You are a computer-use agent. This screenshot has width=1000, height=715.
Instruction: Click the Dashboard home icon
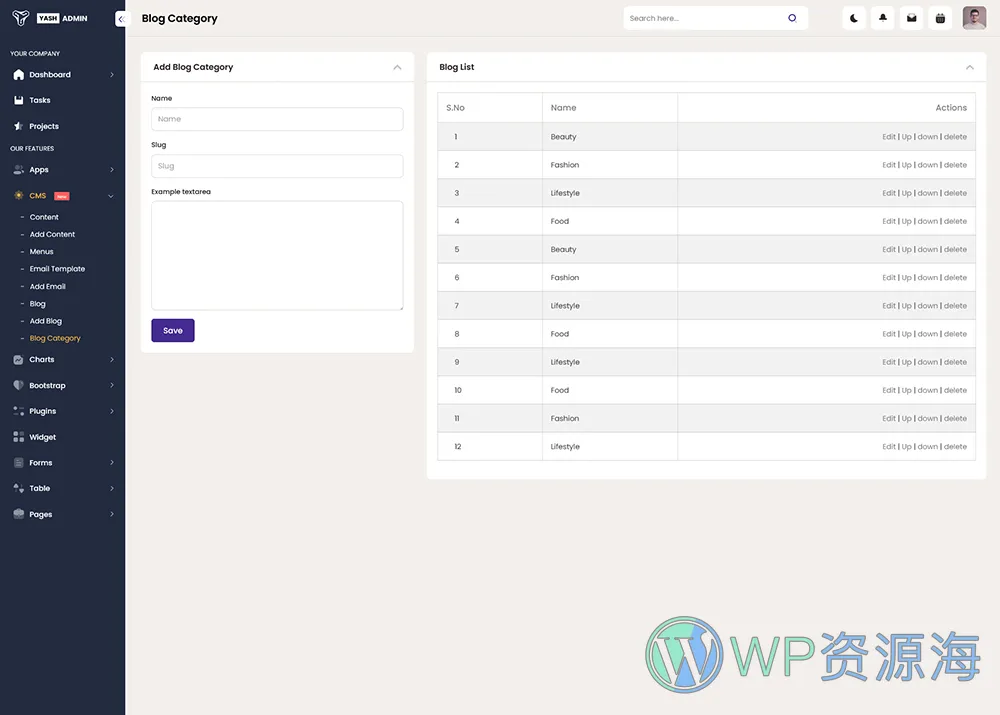point(18,75)
